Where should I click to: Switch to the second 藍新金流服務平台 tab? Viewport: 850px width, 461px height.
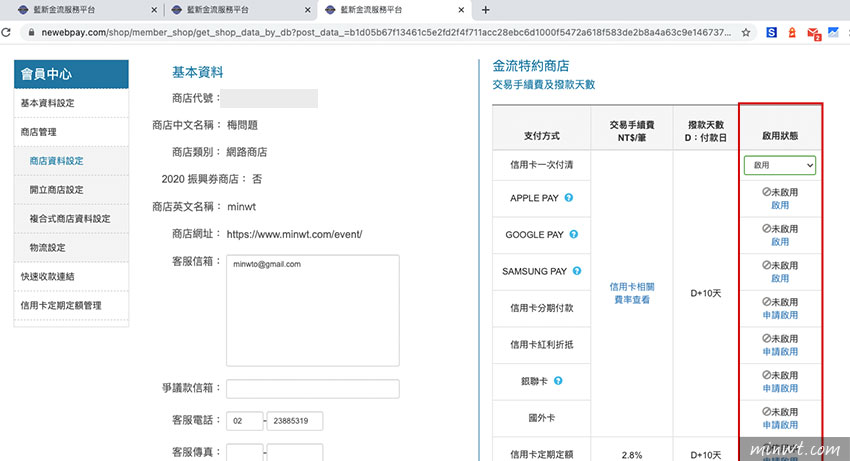point(240,10)
